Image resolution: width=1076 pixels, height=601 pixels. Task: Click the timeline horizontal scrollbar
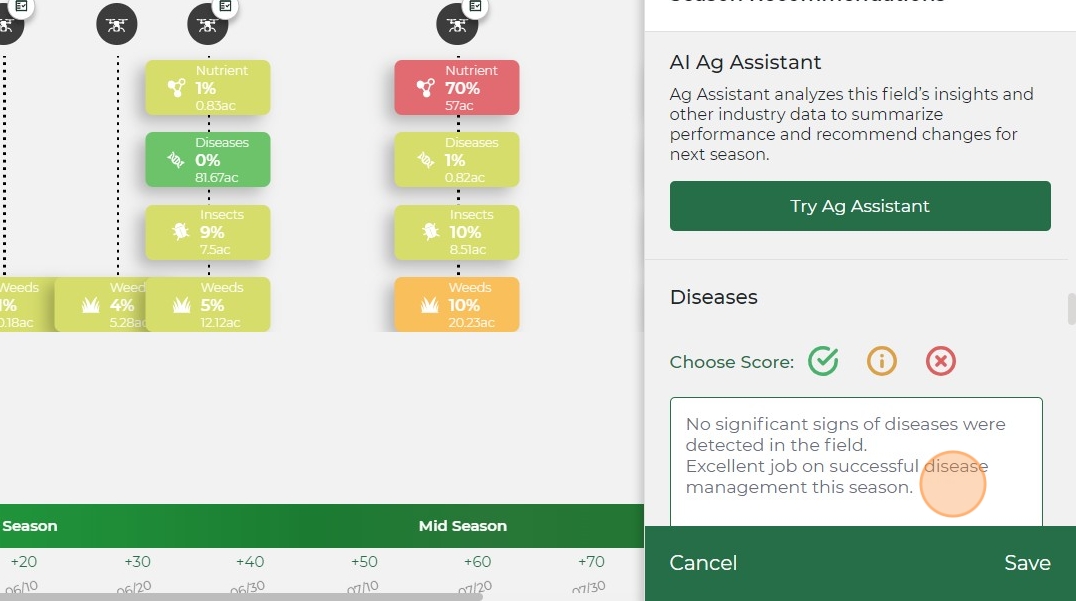[240, 597]
